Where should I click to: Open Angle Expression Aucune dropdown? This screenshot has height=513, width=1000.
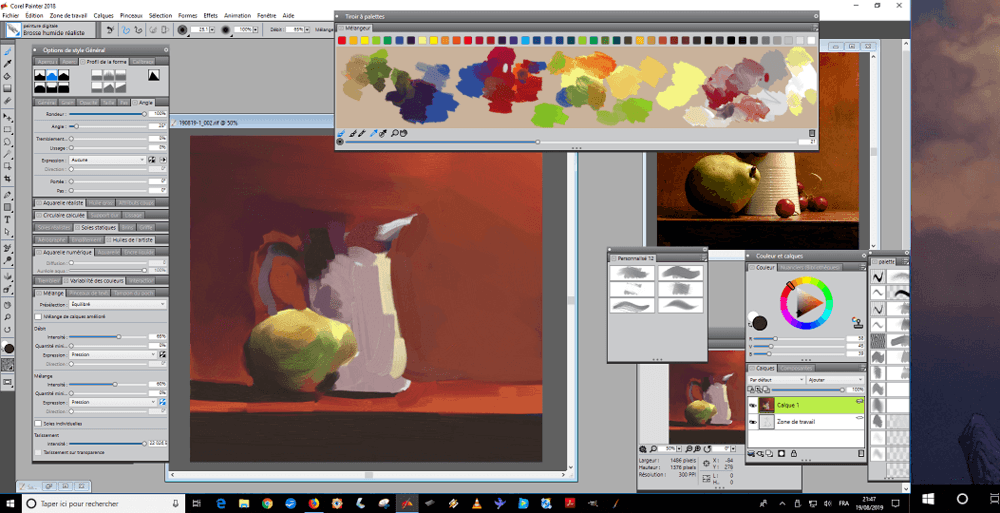[x=107, y=160]
